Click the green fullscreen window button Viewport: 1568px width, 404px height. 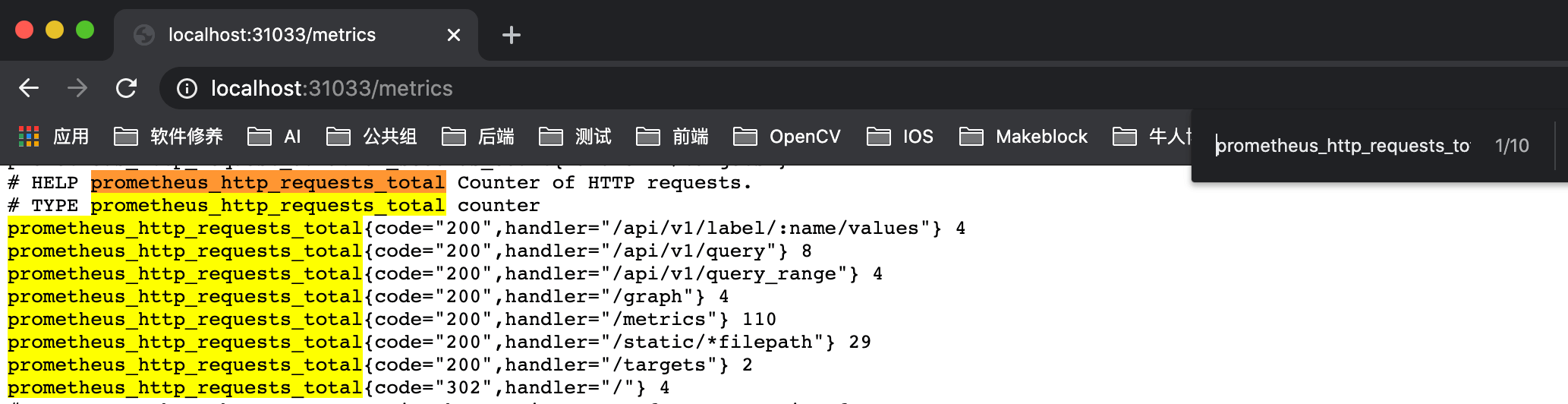click(85, 30)
